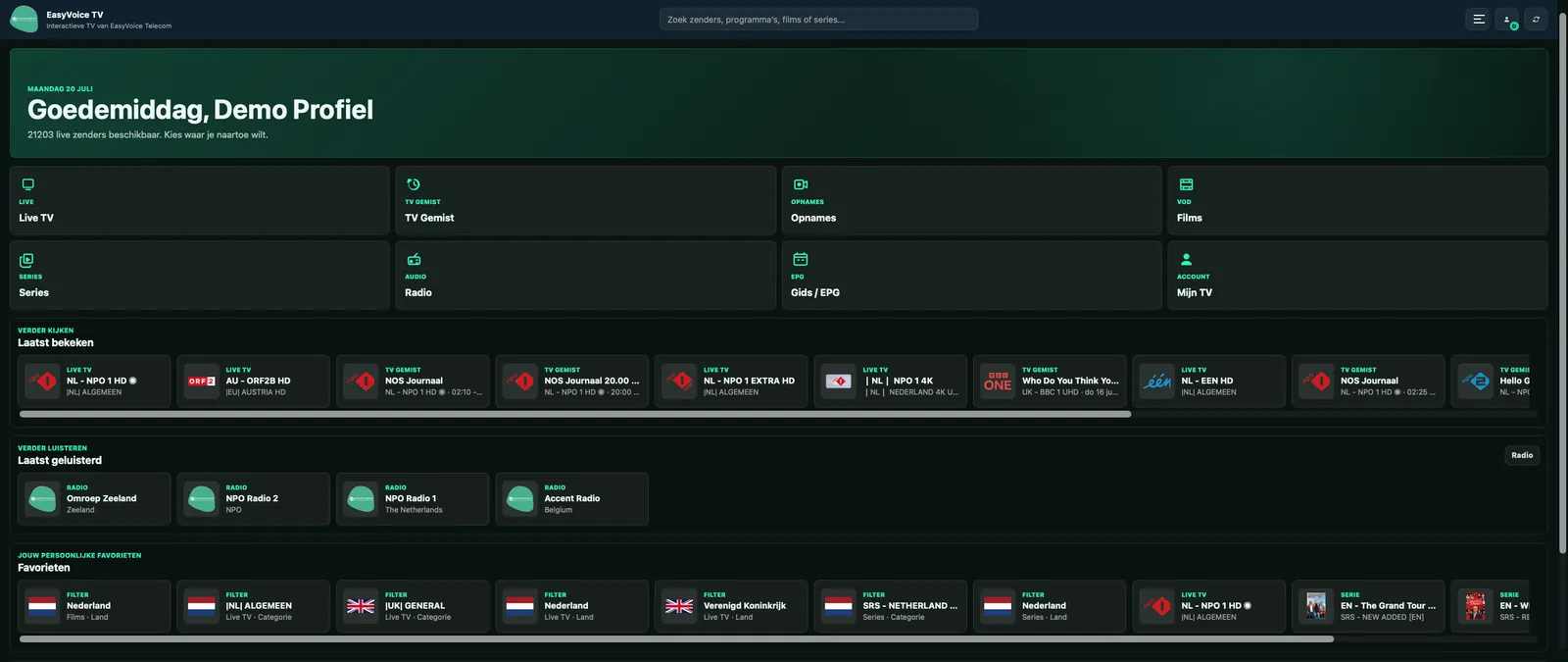
Task: Click the Accent Radio green logo icon
Action: coord(520,499)
